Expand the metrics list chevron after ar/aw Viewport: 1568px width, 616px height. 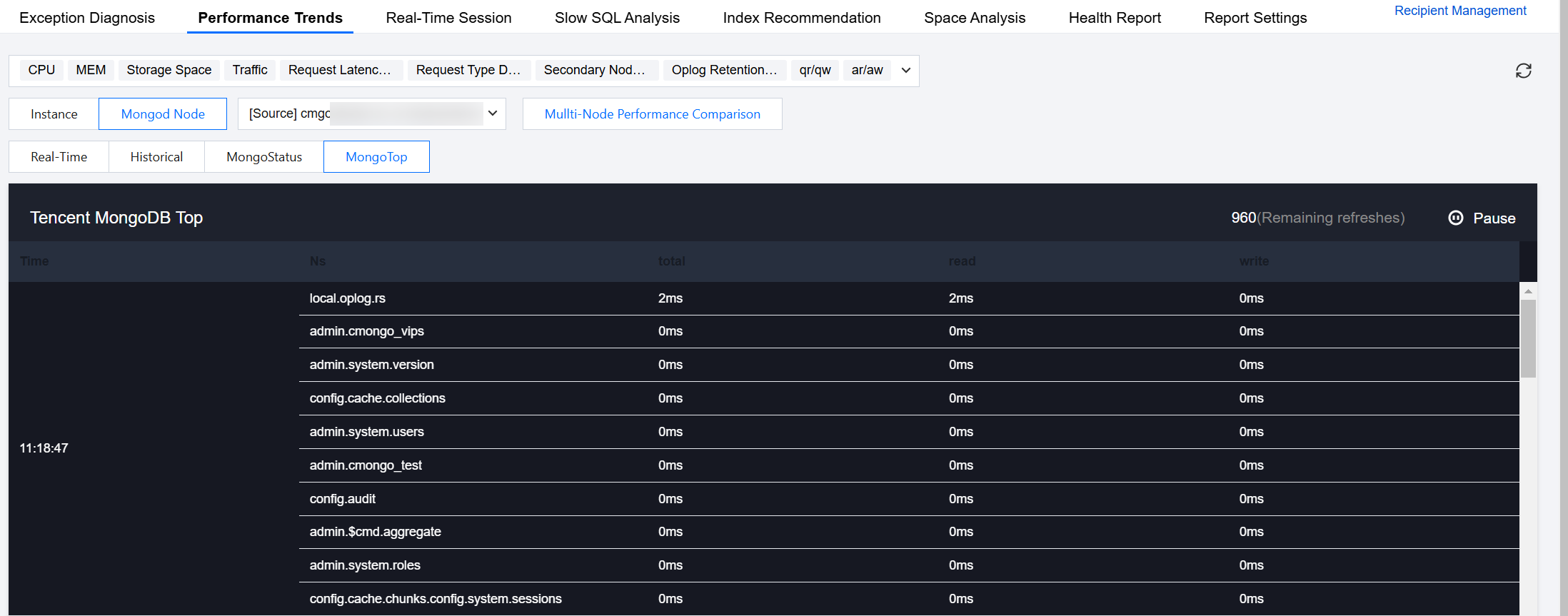point(905,70)
